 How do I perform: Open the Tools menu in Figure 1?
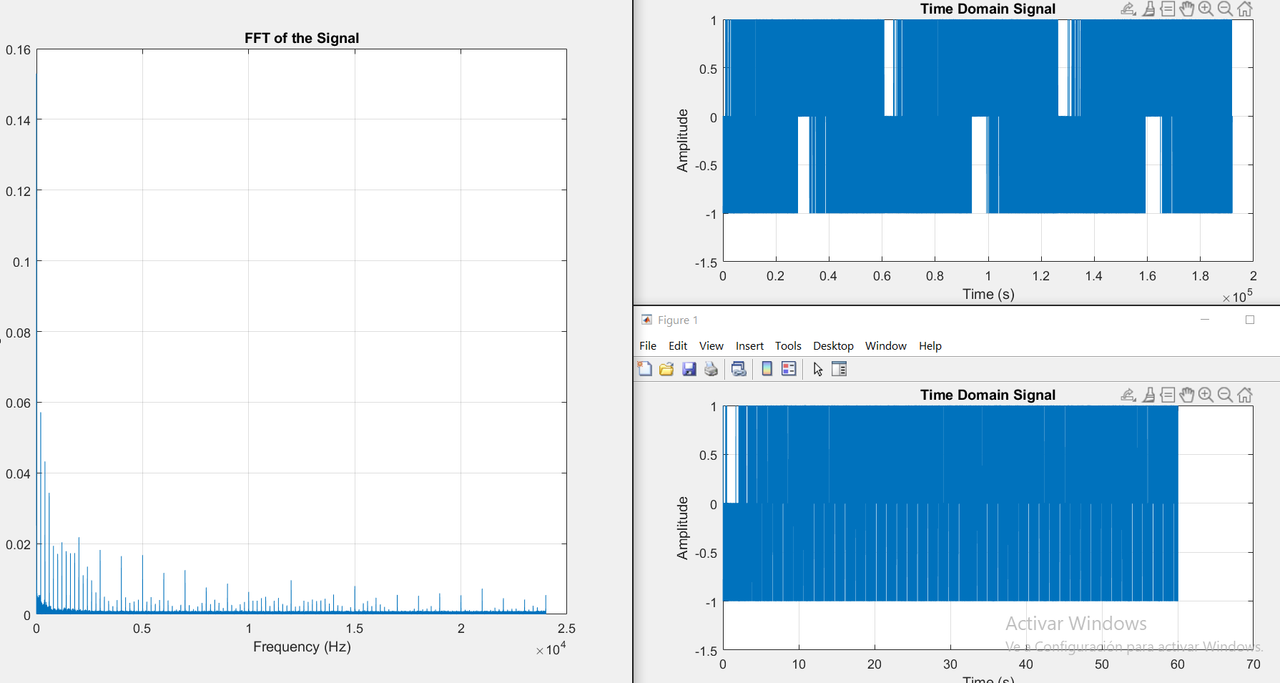[789, 346]
